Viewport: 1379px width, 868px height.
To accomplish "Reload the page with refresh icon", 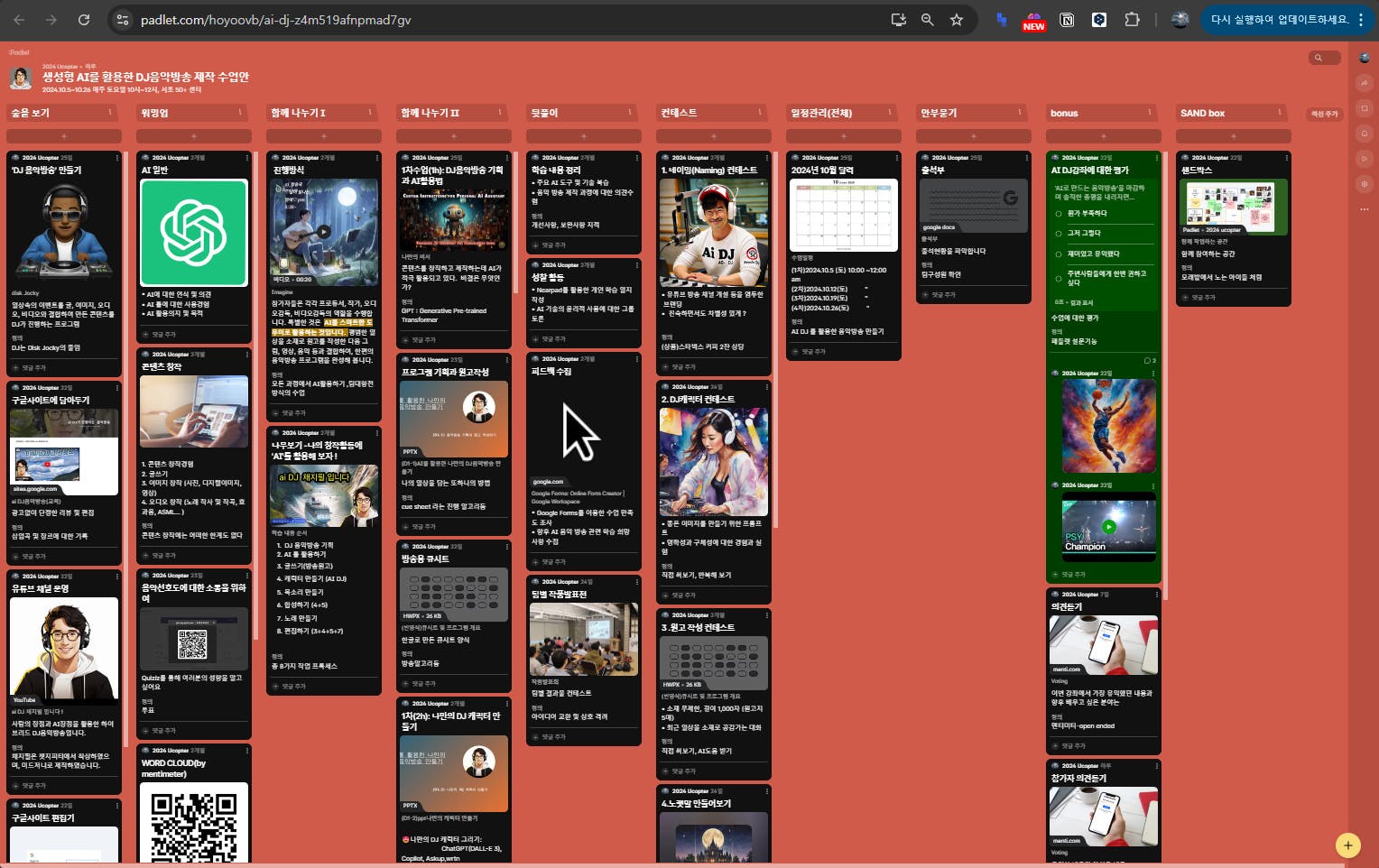I will tap(84, 20).
